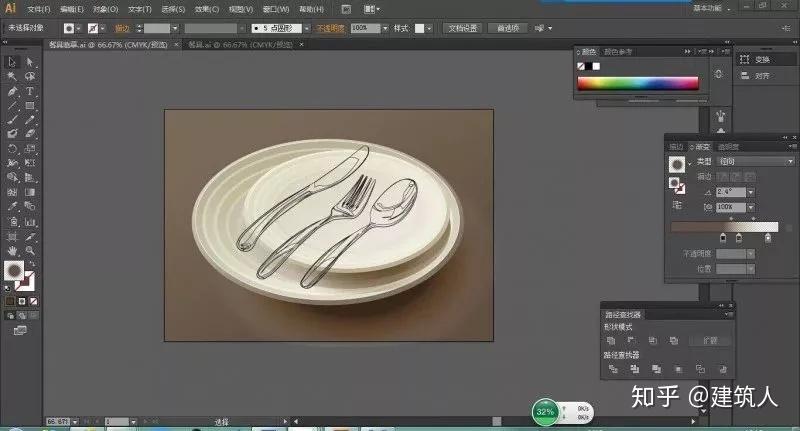Open the 窗口(W) menu
This screenshot has height=431, width=800.
coord(276,9)
